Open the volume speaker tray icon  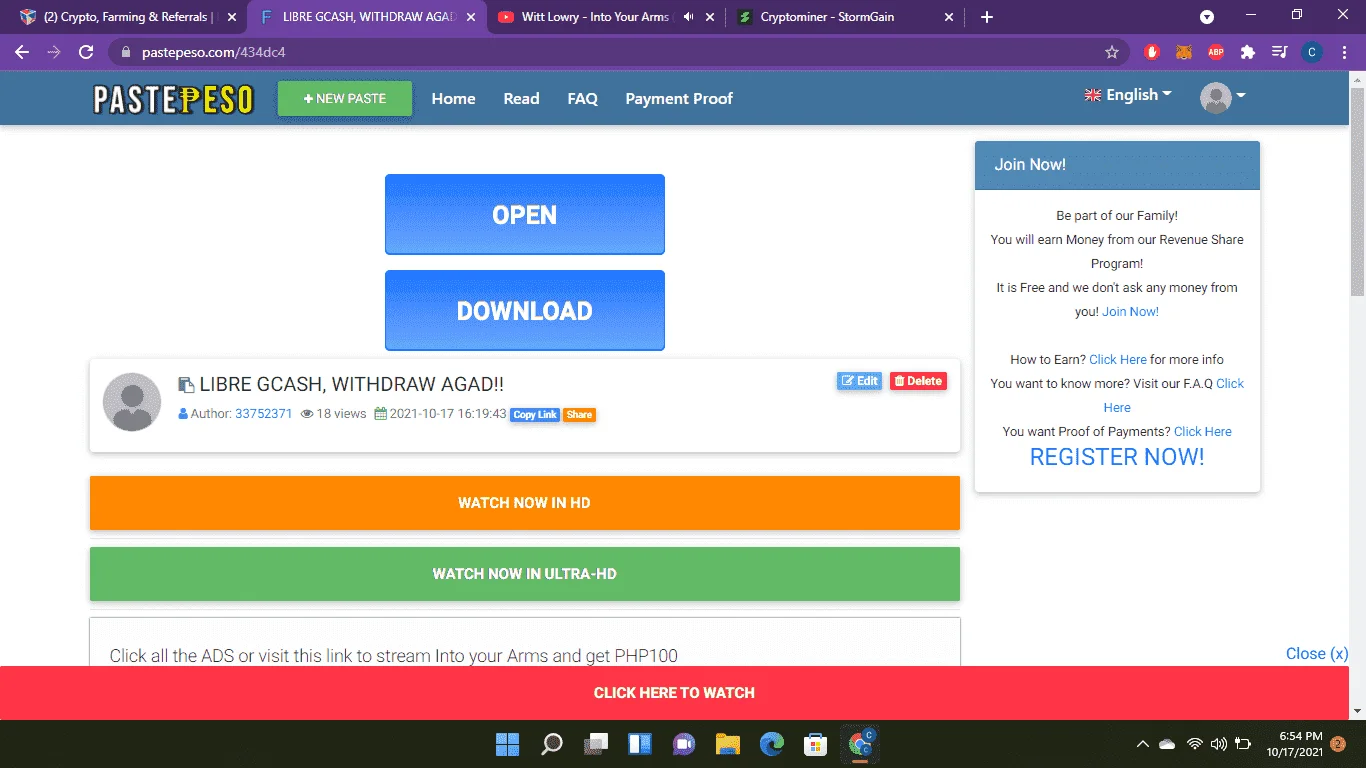pos(1218,744)
